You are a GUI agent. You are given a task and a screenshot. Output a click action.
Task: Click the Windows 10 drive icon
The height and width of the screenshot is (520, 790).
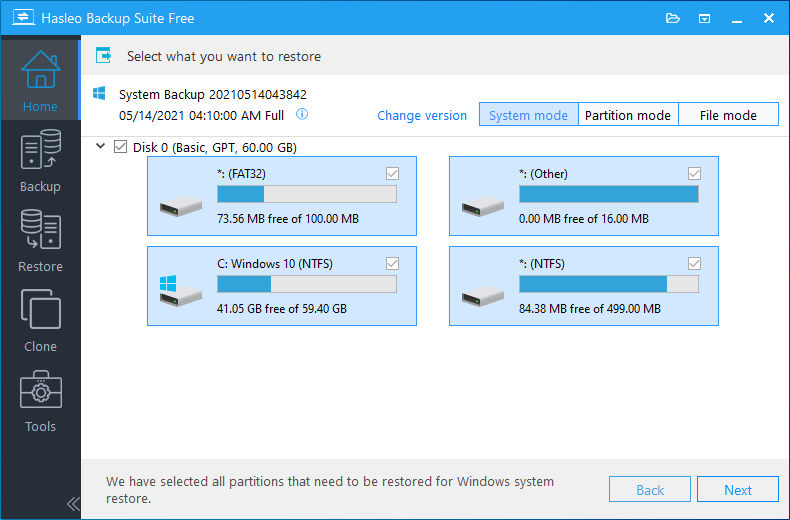pos(174,289)
